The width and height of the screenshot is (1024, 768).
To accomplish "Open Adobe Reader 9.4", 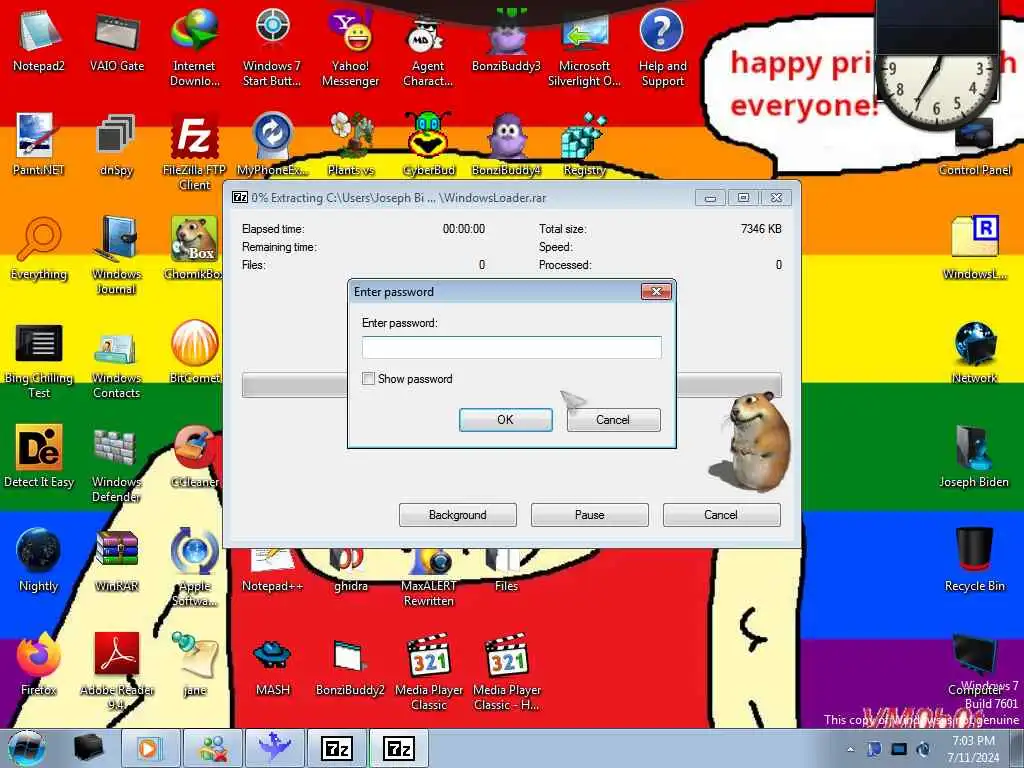I will [x=117, y=671].
